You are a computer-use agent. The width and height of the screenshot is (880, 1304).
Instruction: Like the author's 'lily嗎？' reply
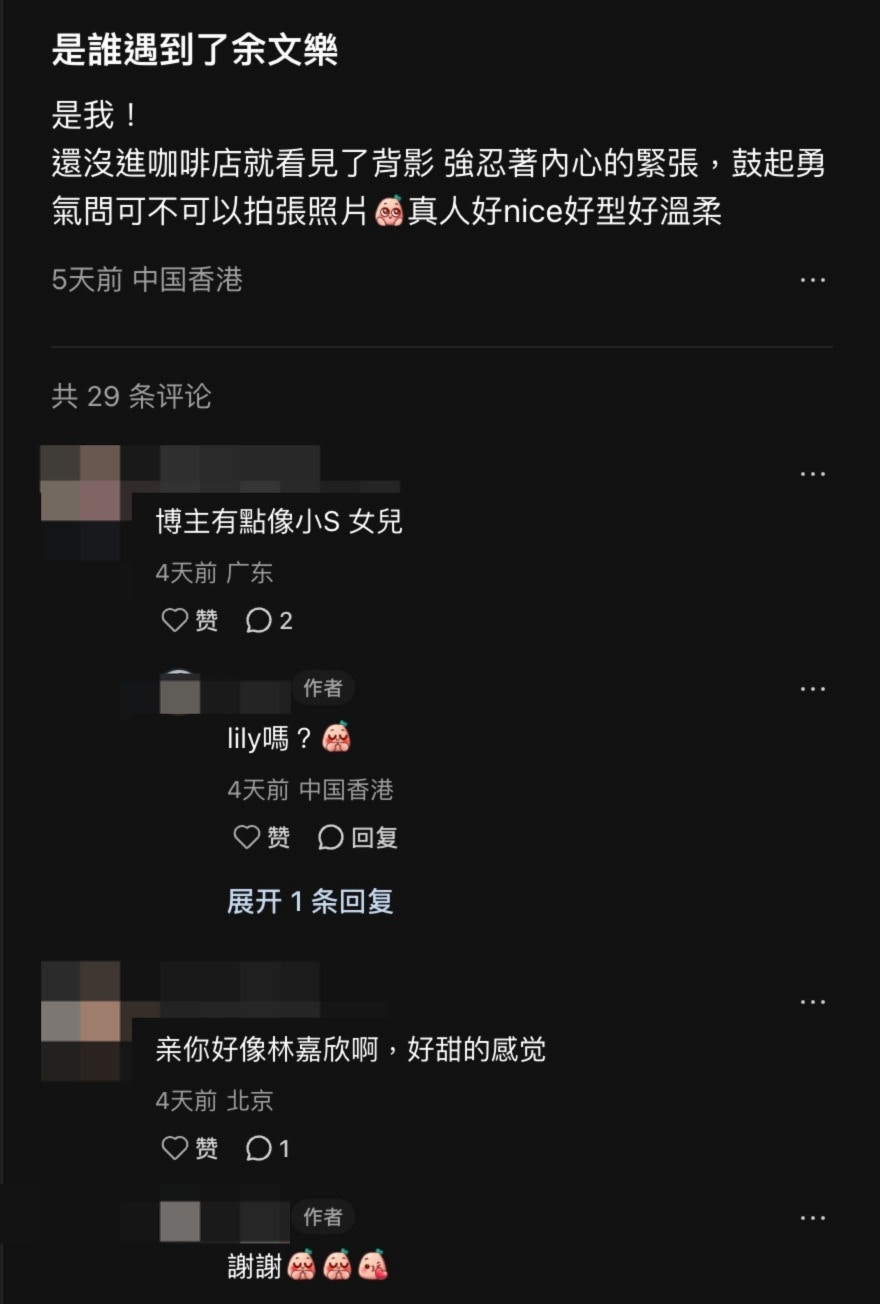pyautogui.click(x=262, y=837)
